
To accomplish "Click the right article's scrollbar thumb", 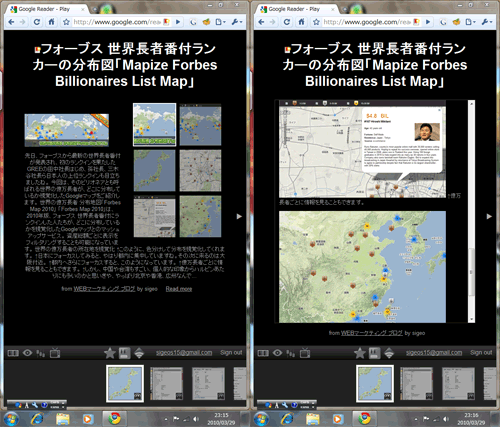I will tap(471, 272).
